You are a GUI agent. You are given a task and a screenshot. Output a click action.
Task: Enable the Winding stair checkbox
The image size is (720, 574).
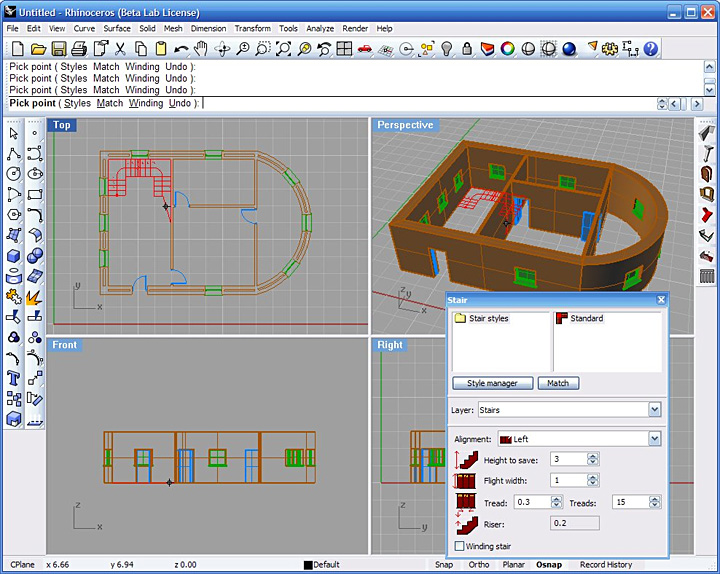point(460,546)
